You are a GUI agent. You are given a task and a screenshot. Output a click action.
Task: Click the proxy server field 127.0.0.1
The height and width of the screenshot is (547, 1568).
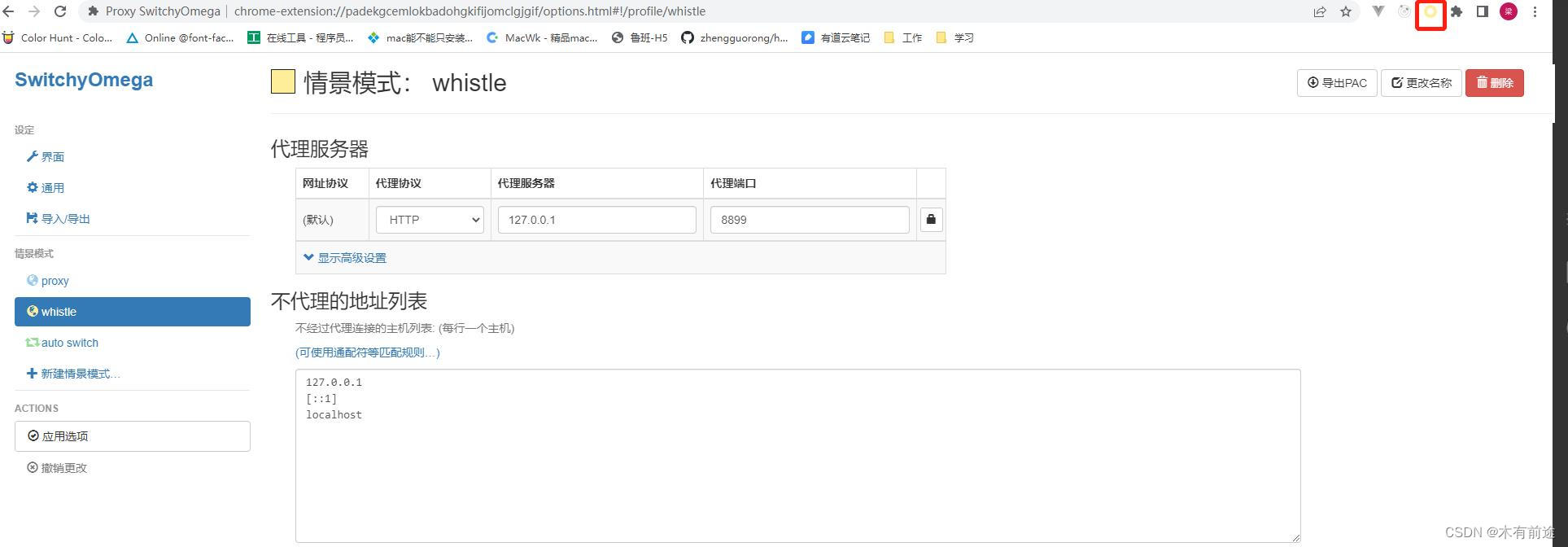click(x=597, y=220)
